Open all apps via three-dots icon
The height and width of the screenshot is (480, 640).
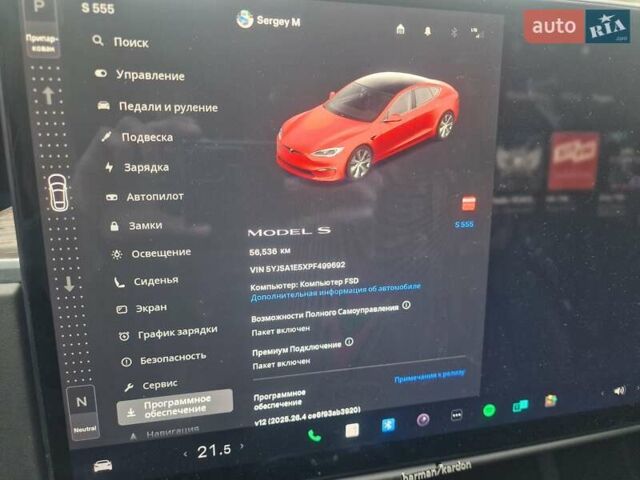[x=456, y=414]
